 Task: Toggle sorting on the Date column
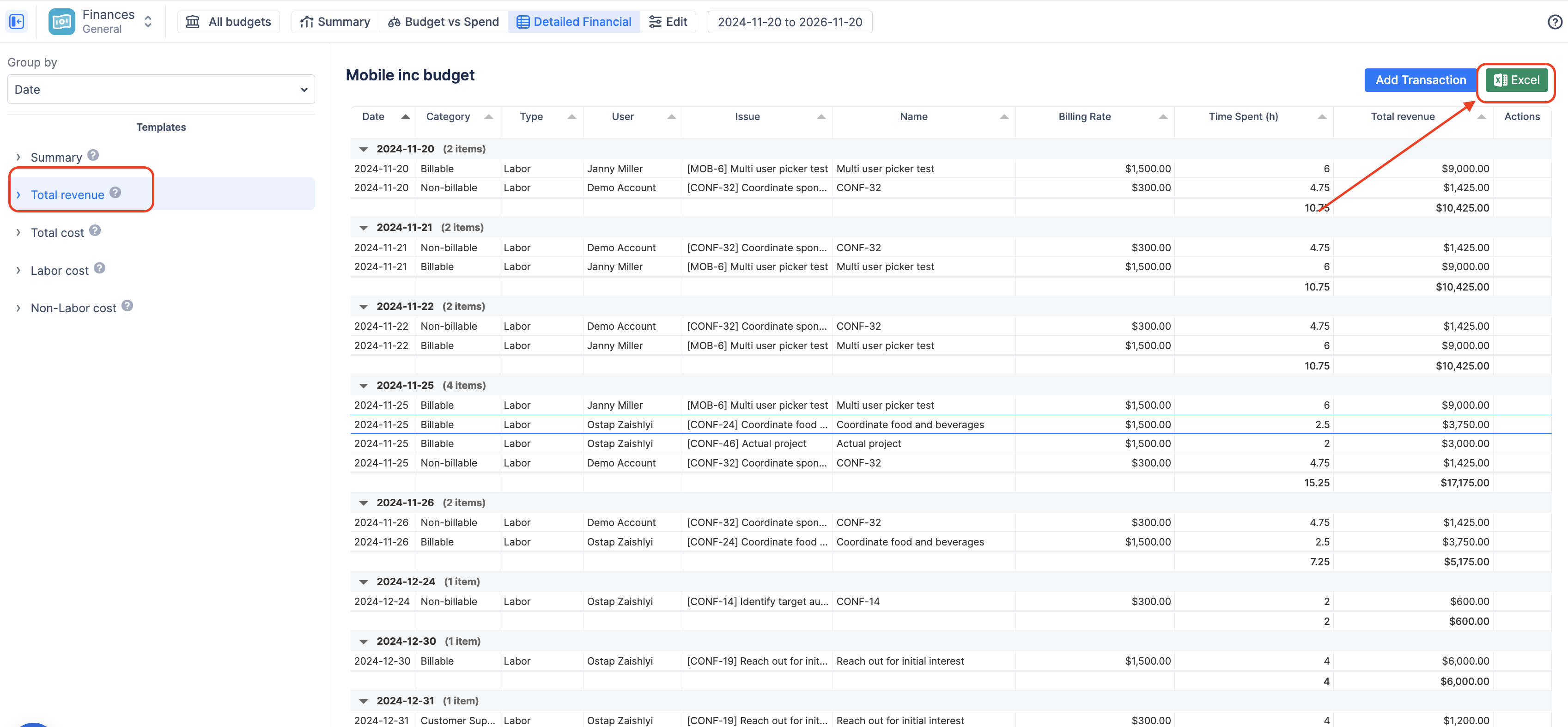(405, 116)
